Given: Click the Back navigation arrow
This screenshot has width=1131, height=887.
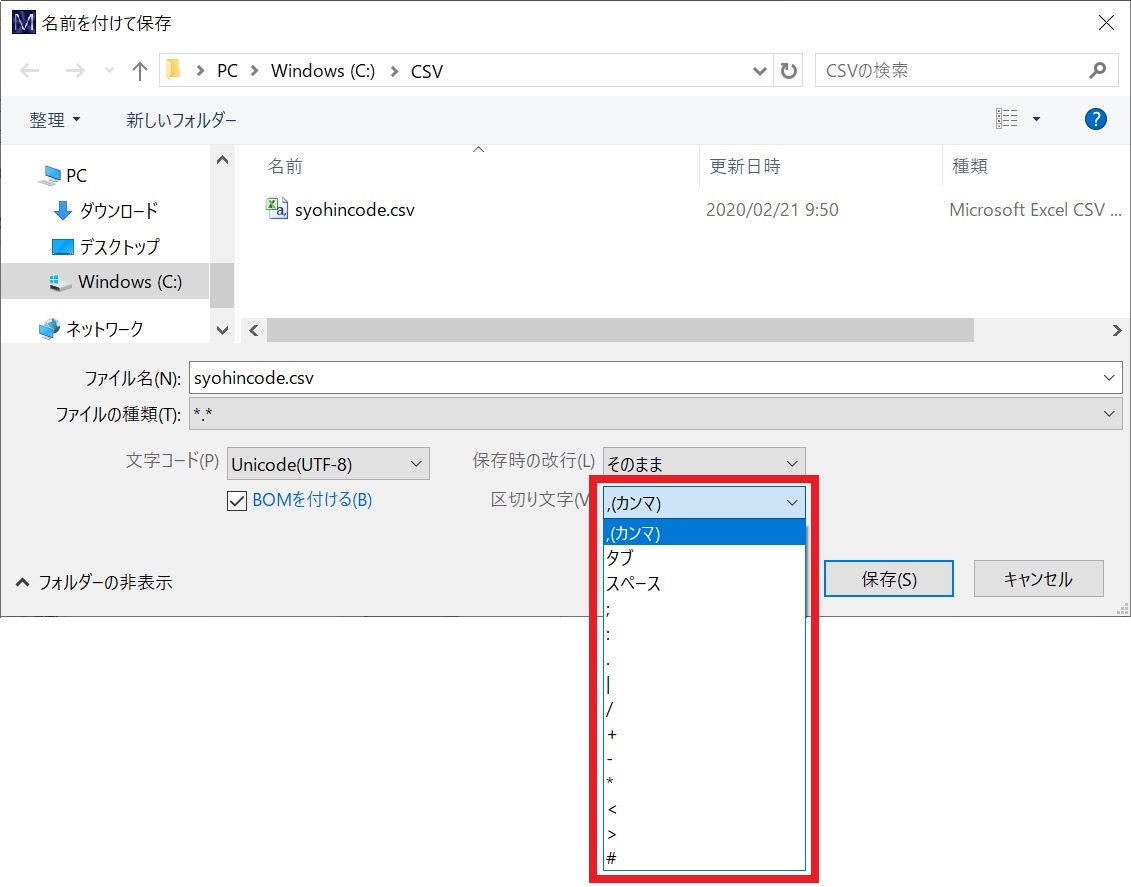Looking at the screenshot, I should [x=30, y=71].
